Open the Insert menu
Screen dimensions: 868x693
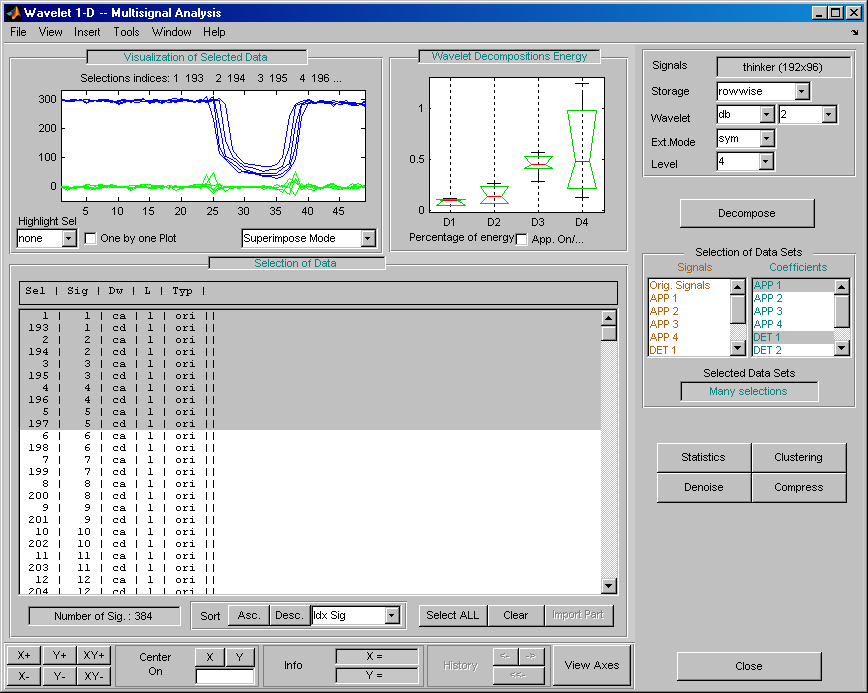(x=87, y=32)
